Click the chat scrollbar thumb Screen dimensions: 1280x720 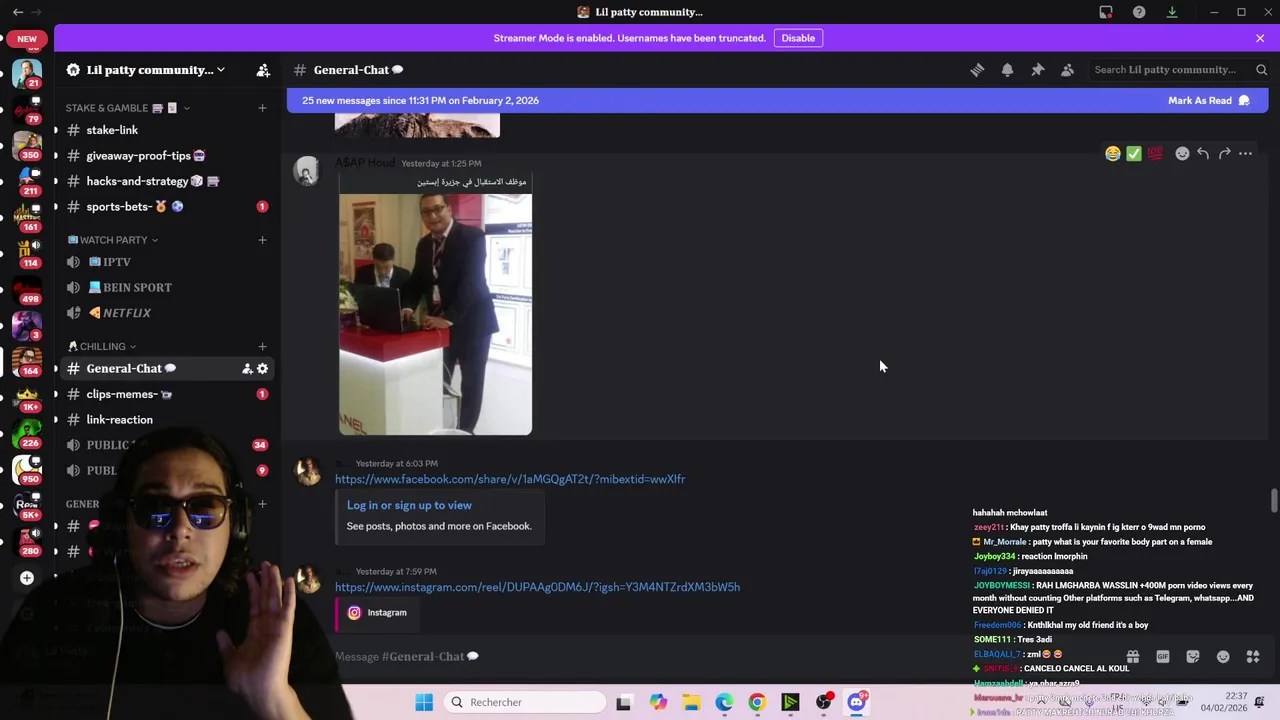pos(1273,500)
